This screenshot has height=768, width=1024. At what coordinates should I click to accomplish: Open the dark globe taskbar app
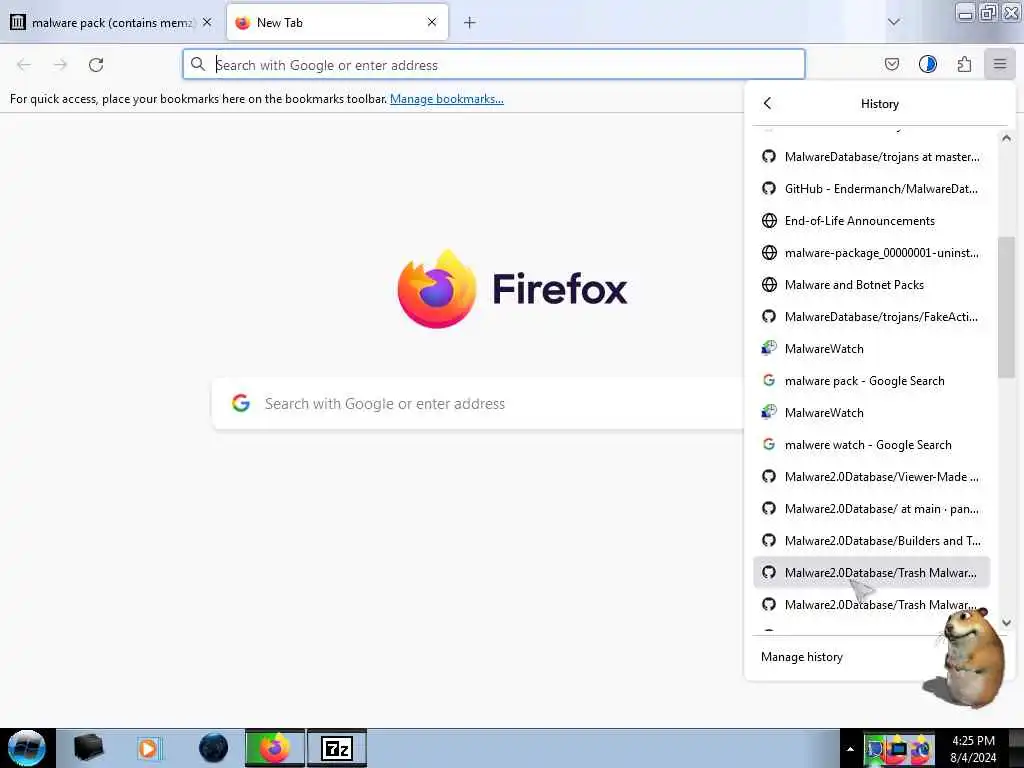[213, 748]
